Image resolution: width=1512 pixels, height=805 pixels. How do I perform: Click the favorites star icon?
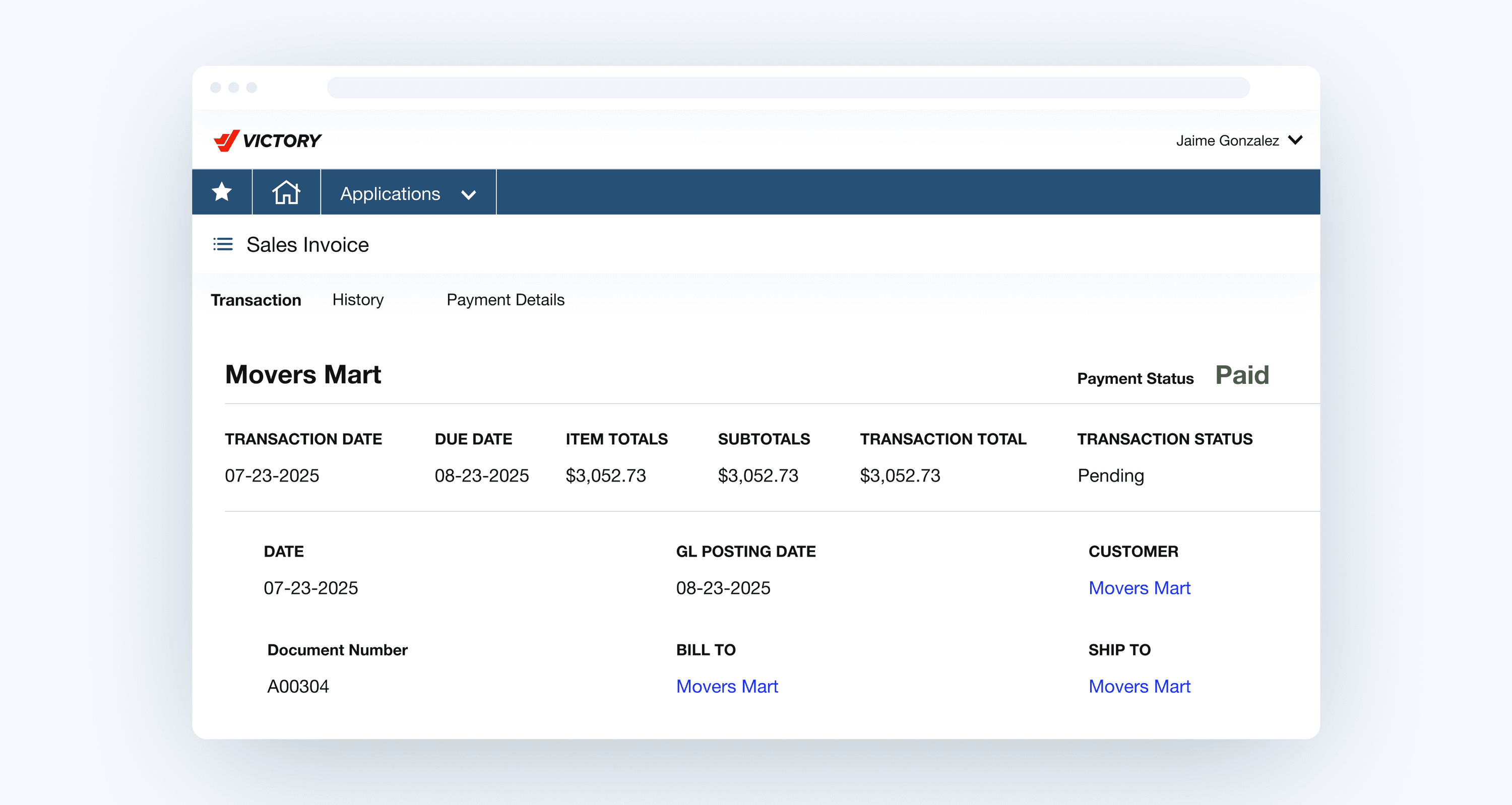point(222,192)
